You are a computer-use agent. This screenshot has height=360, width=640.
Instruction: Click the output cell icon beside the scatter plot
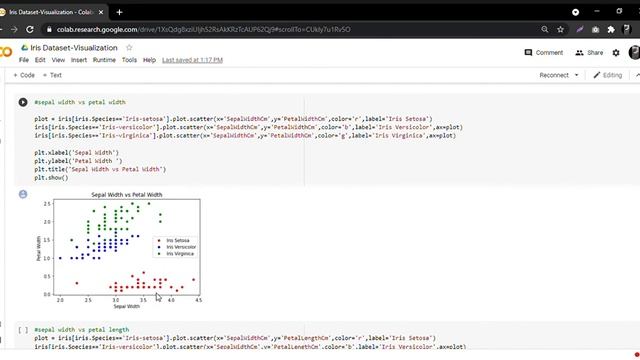tap(23, 194)
